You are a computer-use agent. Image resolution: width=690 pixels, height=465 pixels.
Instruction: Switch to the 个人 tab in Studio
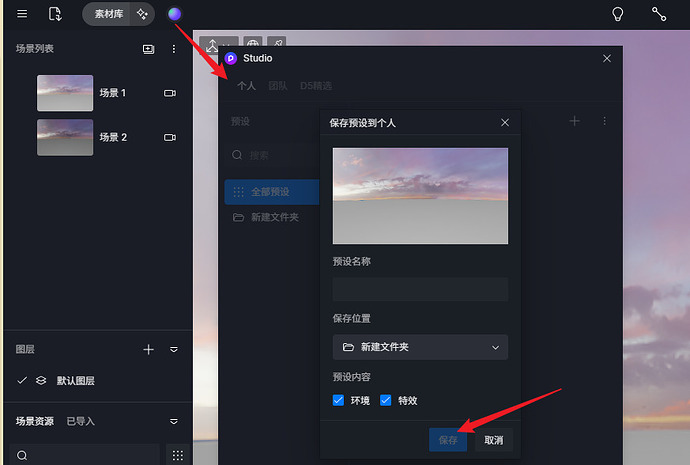point(246,86)
